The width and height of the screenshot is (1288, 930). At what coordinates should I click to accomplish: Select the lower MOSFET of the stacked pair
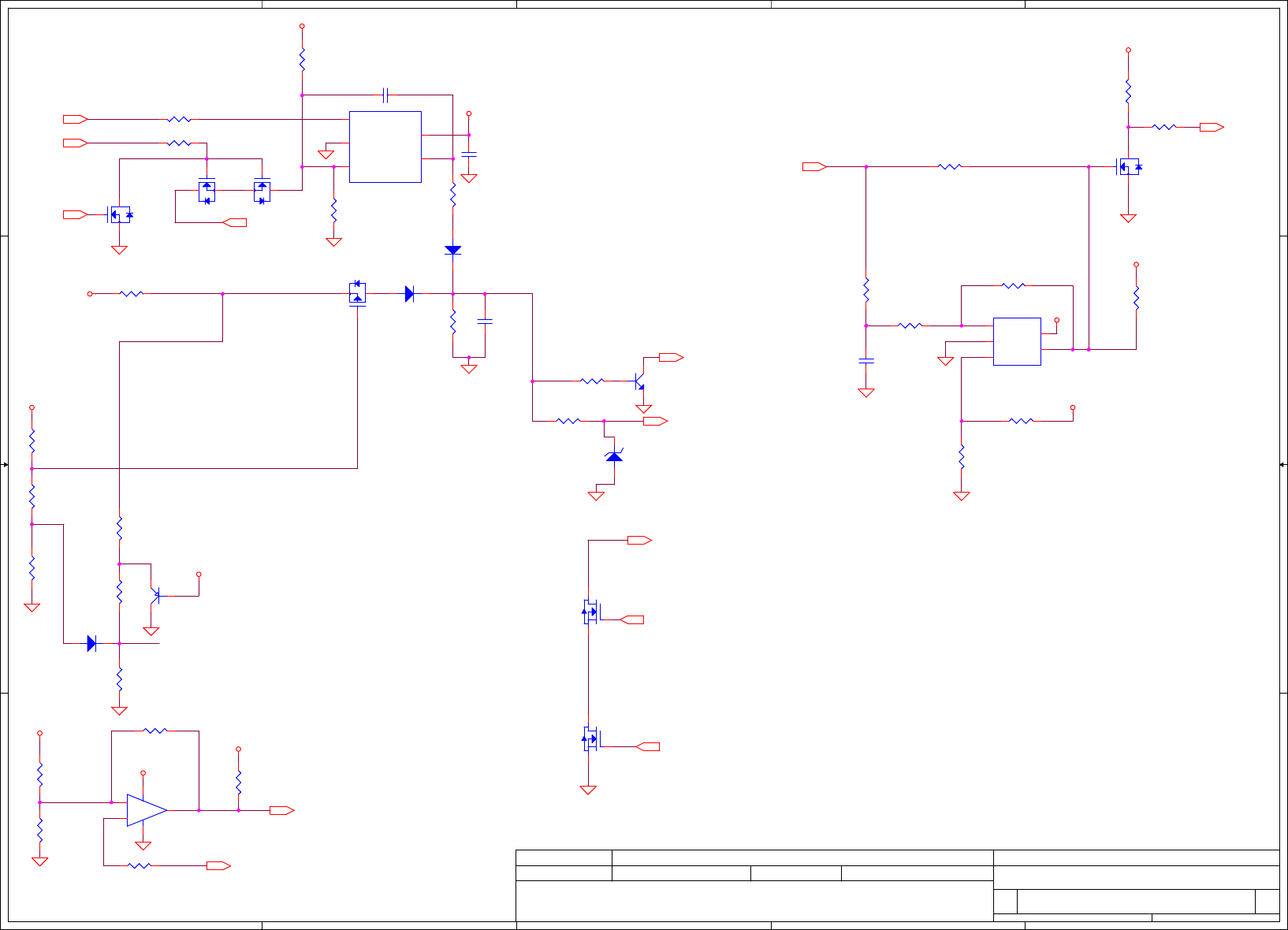[590, 738]
